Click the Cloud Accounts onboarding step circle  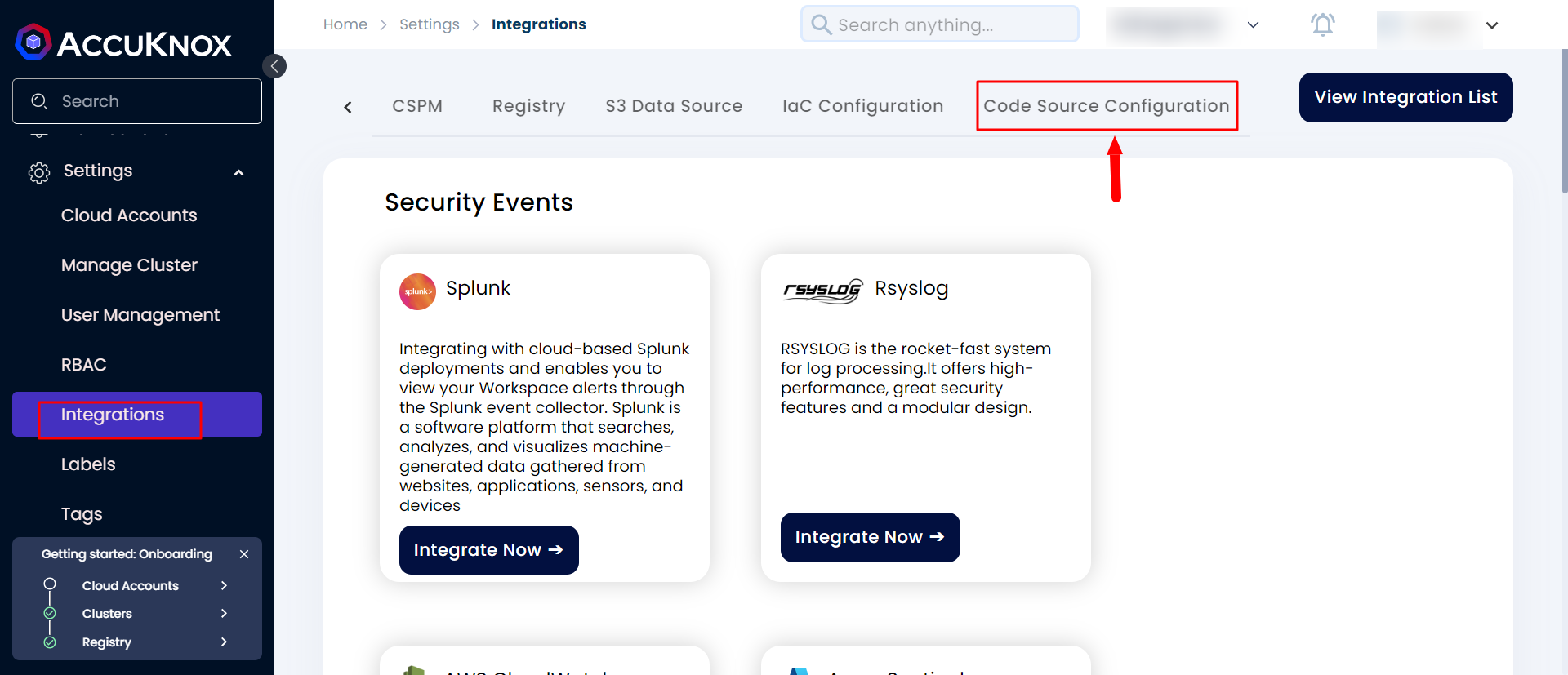pyautogui.click(x=50, y=584)
